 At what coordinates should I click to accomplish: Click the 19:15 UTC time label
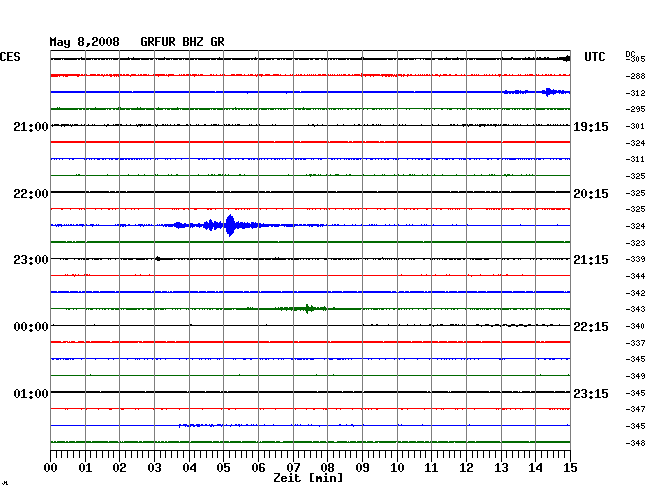tap(591, 126)
